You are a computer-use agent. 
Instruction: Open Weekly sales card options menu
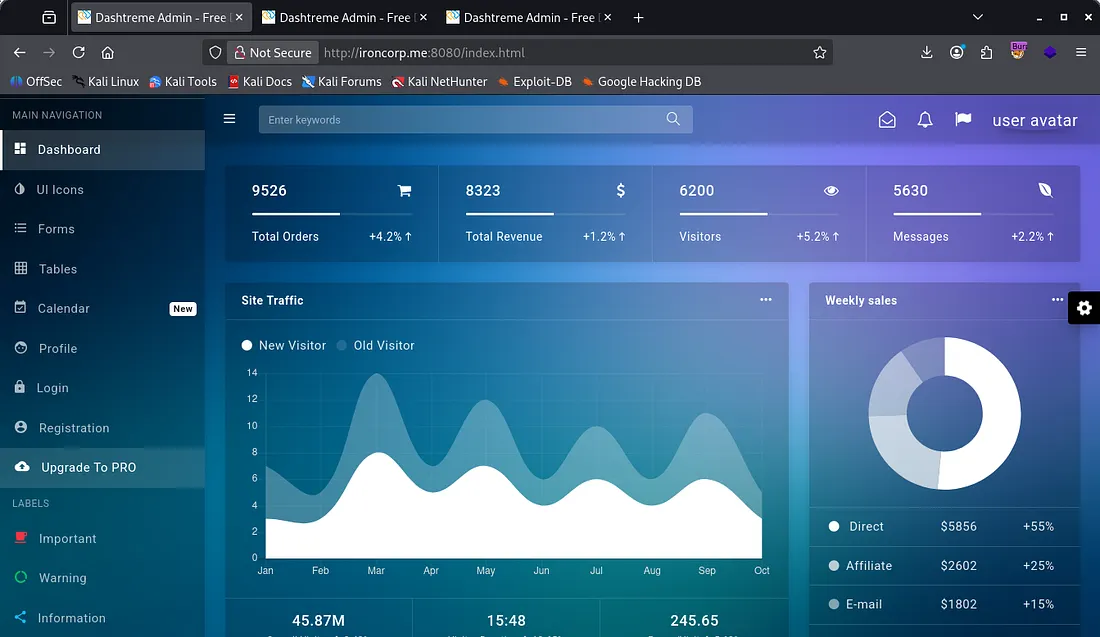(1057, 300)
